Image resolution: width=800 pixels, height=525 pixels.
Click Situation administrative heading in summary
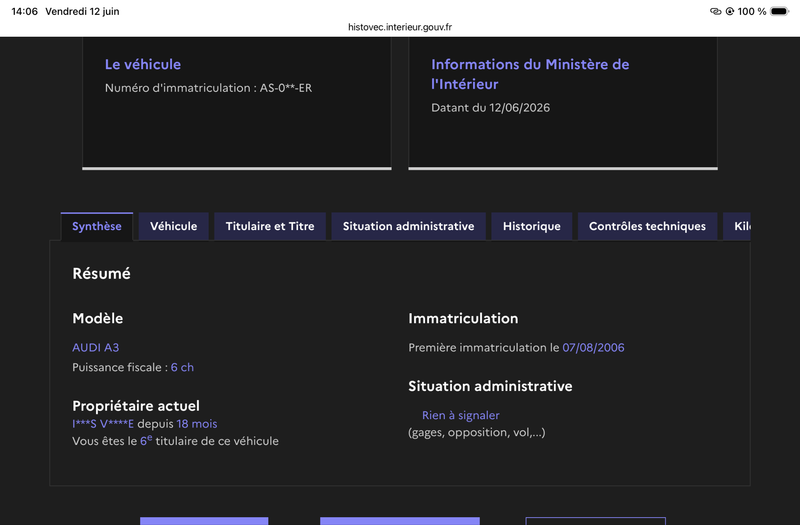click(x=490, y=386)
